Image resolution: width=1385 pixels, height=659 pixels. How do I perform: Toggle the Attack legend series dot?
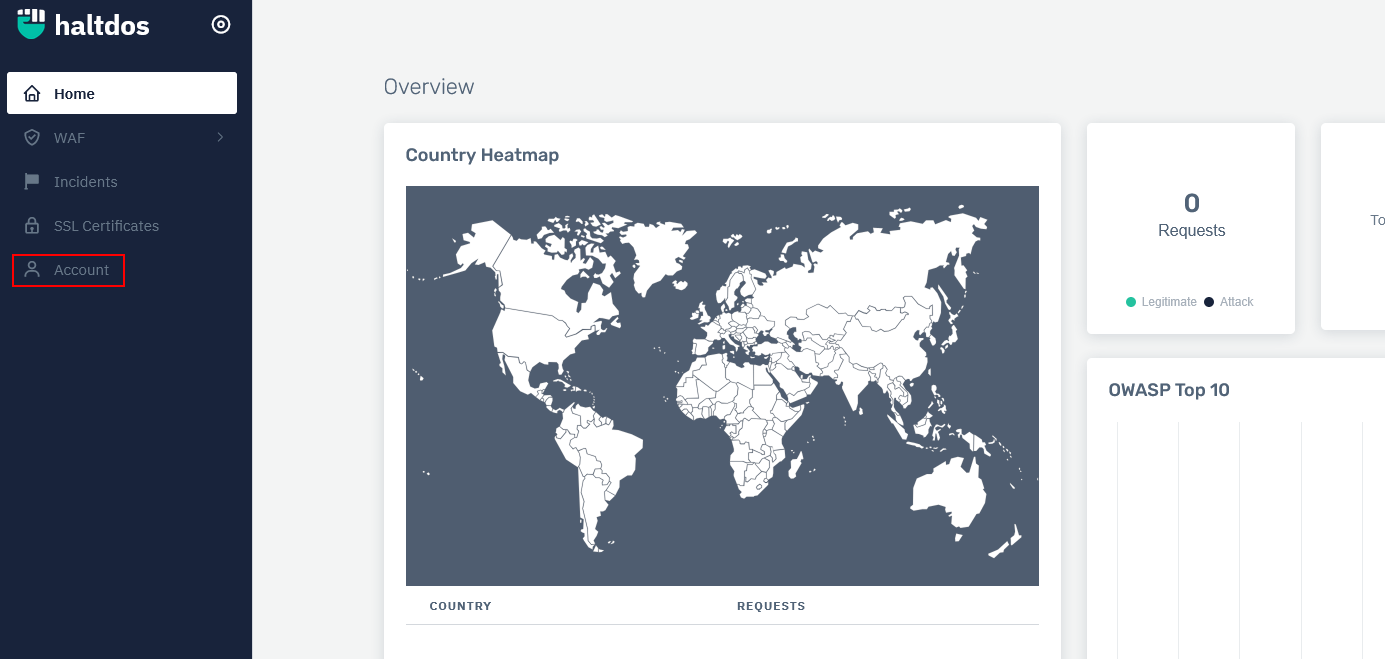(1209, 302)
